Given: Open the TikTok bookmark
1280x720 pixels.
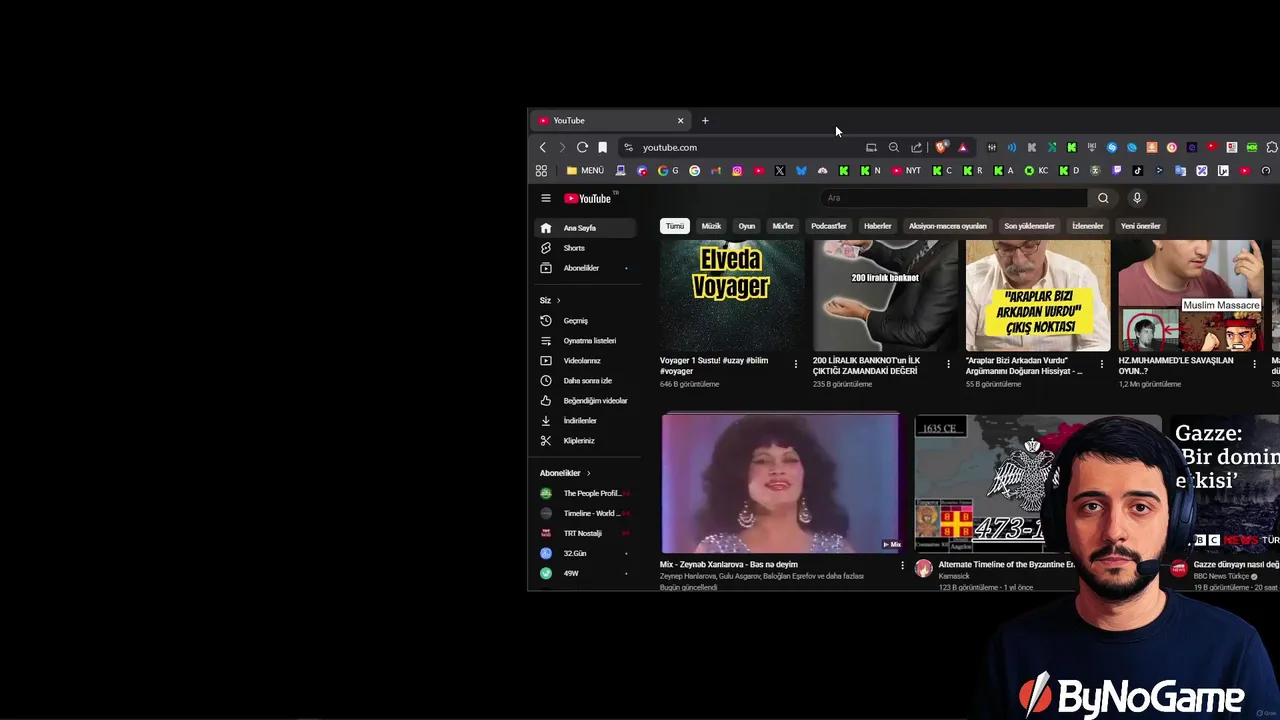Looking at the screenshot, I should (x=1138, y=170).
